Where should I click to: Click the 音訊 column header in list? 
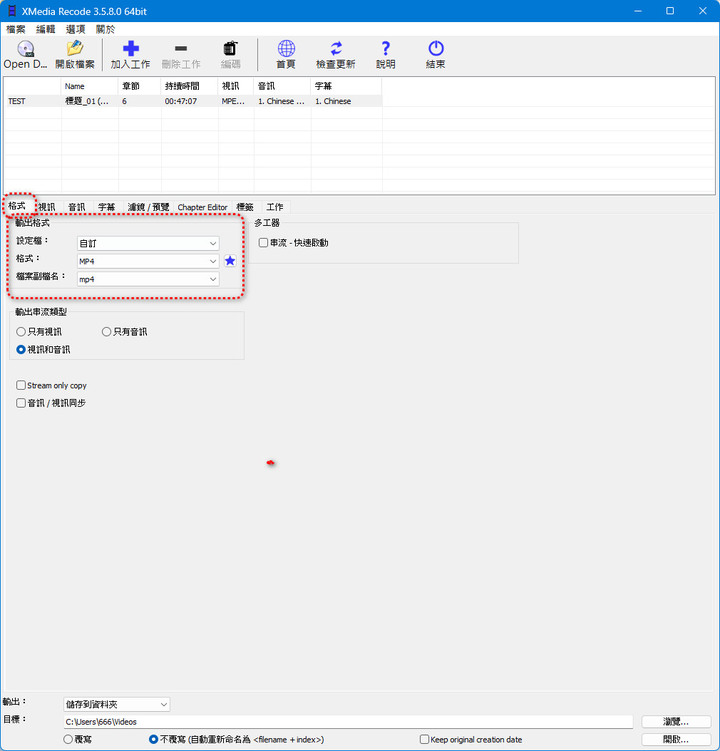click(283, 86)
